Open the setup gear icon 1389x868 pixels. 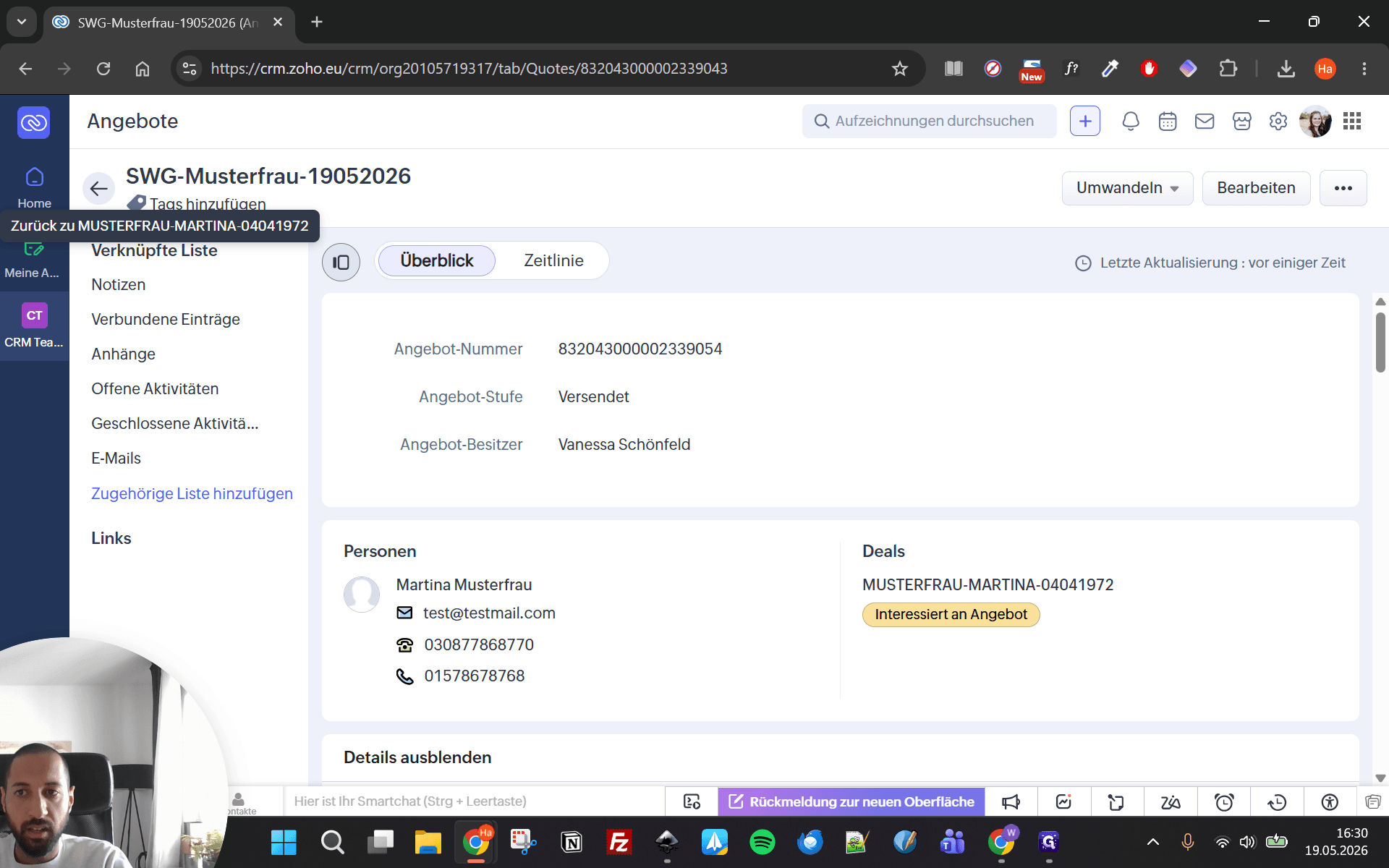(1278, 122)
